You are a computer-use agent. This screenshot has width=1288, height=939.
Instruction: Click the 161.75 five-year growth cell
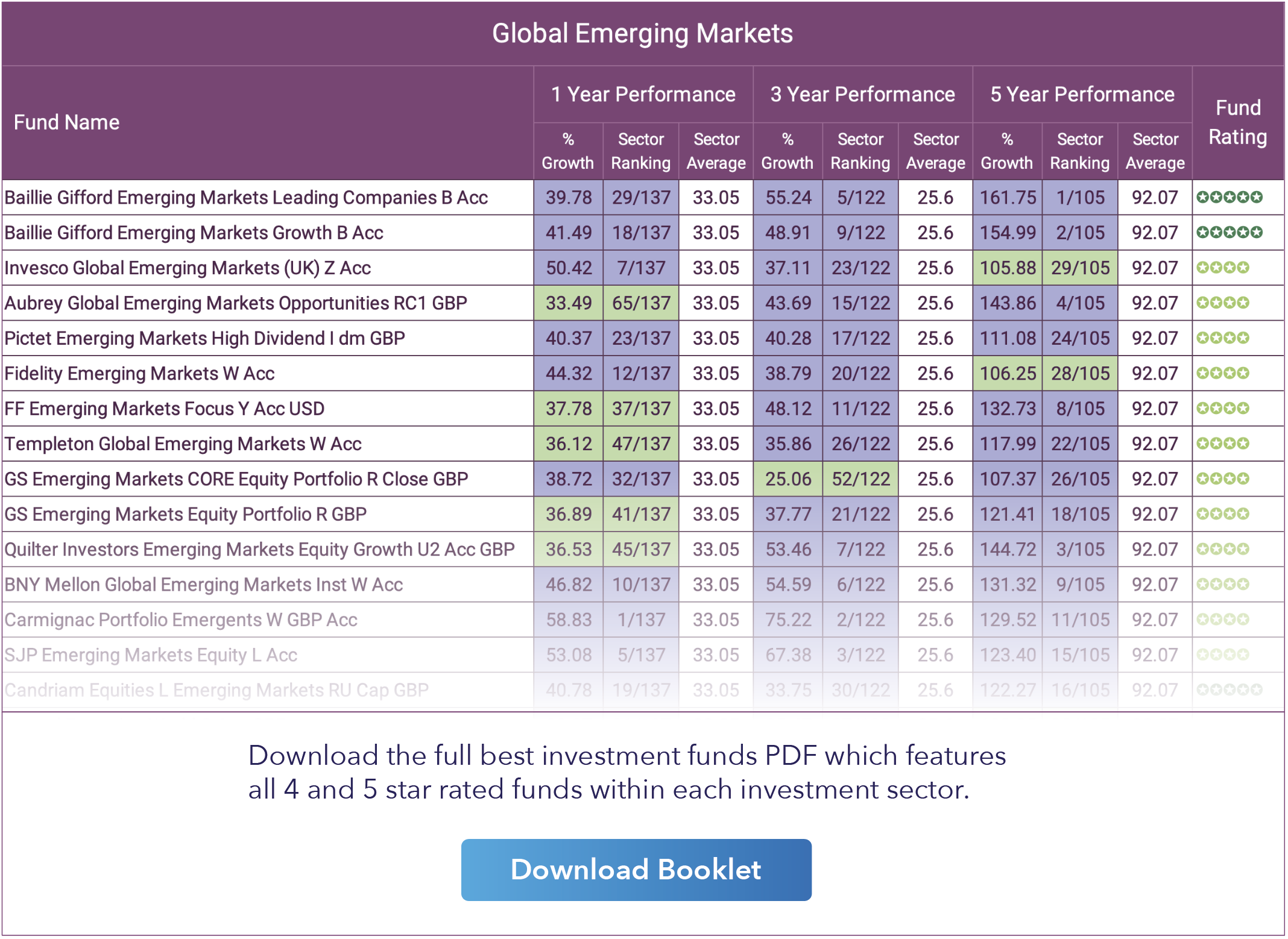[x=1007, y=198]
